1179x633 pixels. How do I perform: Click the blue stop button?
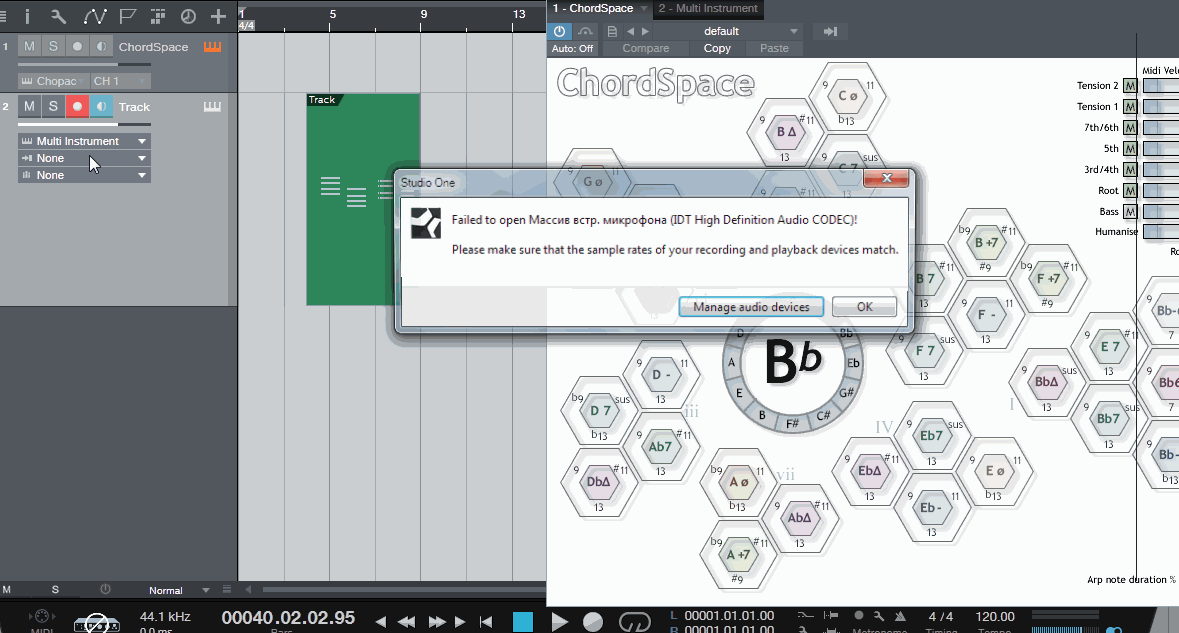[523, 622]
